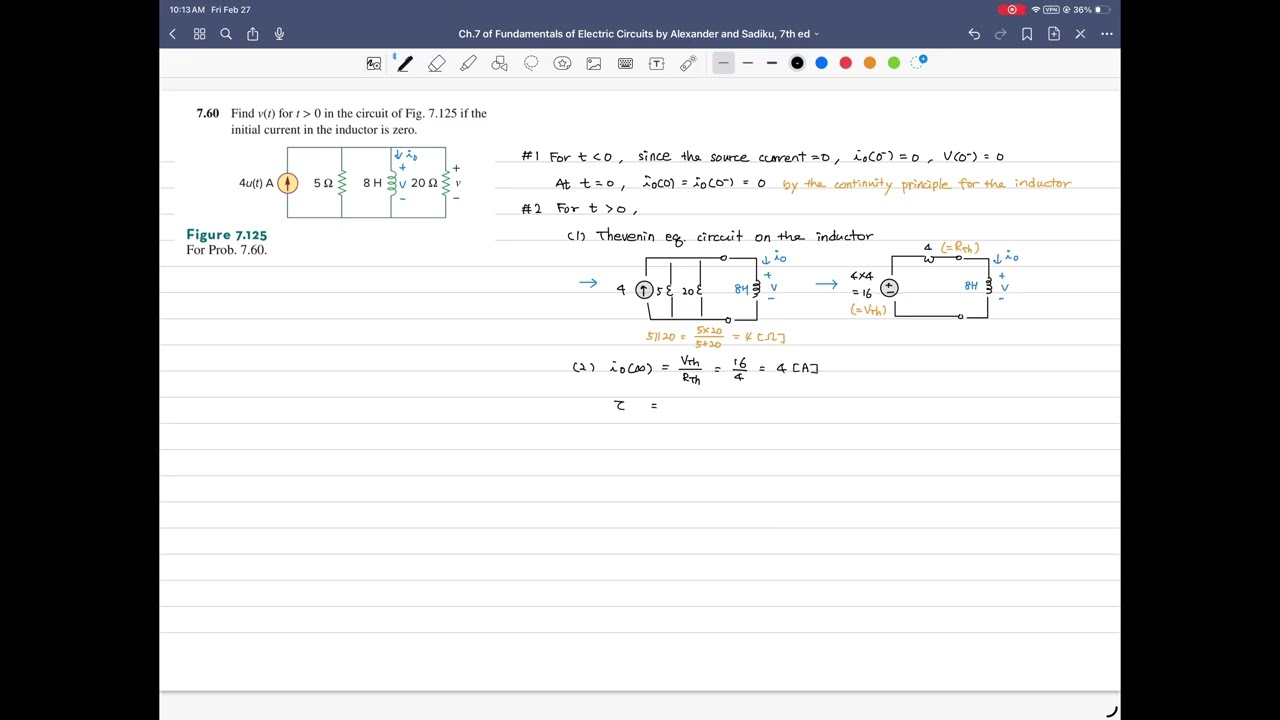
Task: Switch to keyboard typing tool
Action: pos(625,63)
